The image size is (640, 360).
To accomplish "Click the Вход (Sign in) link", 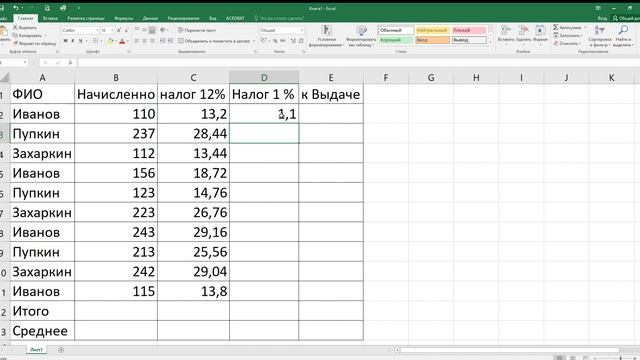I will tap(602, 18).
